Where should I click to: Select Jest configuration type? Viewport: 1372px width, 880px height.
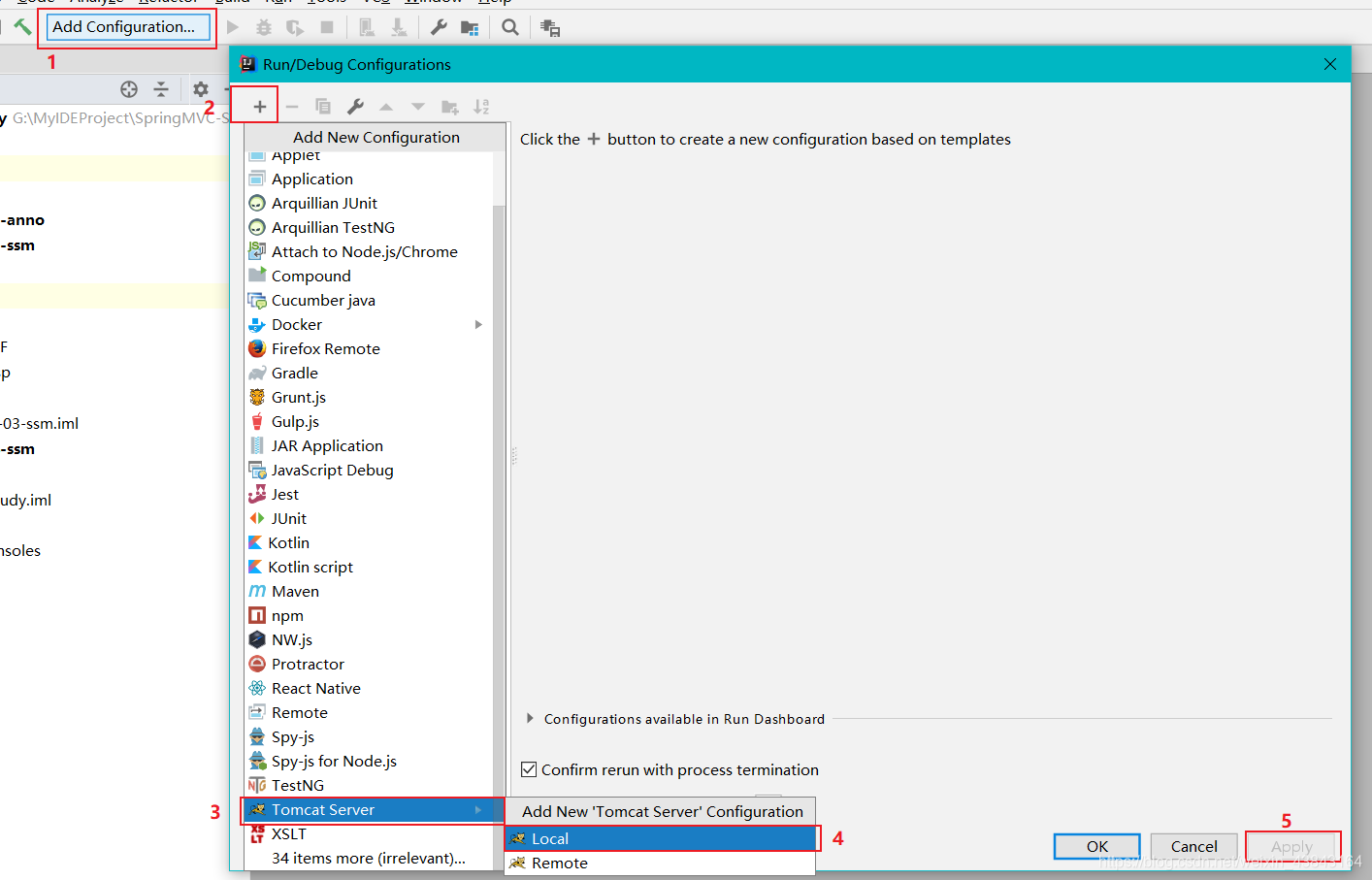[x=369, y=495]
